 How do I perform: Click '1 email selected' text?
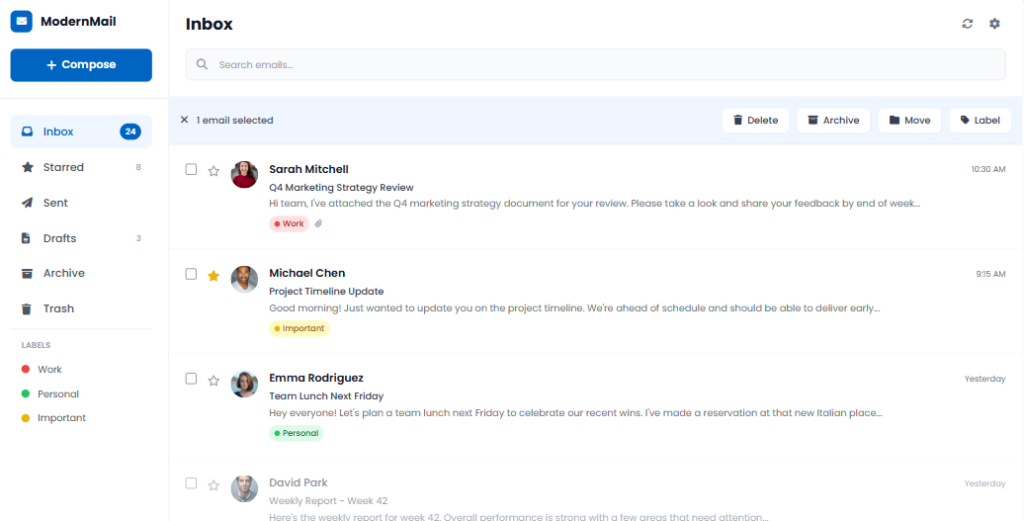235,120
